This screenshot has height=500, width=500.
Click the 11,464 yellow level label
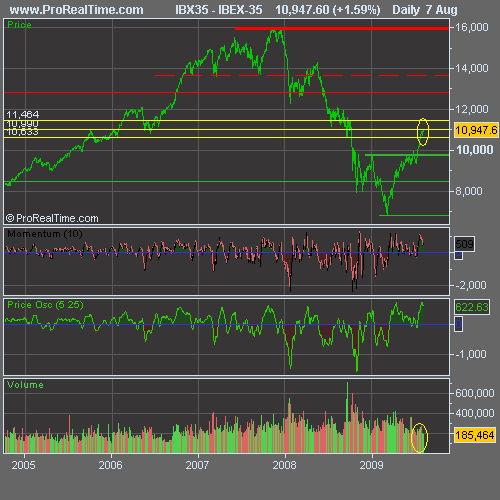click(x=23, y=115)
